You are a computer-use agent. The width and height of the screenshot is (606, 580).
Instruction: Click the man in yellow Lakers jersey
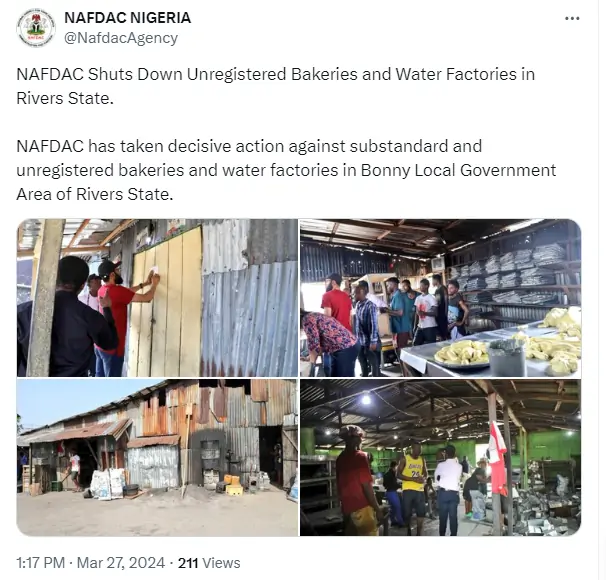pos(413,487)
